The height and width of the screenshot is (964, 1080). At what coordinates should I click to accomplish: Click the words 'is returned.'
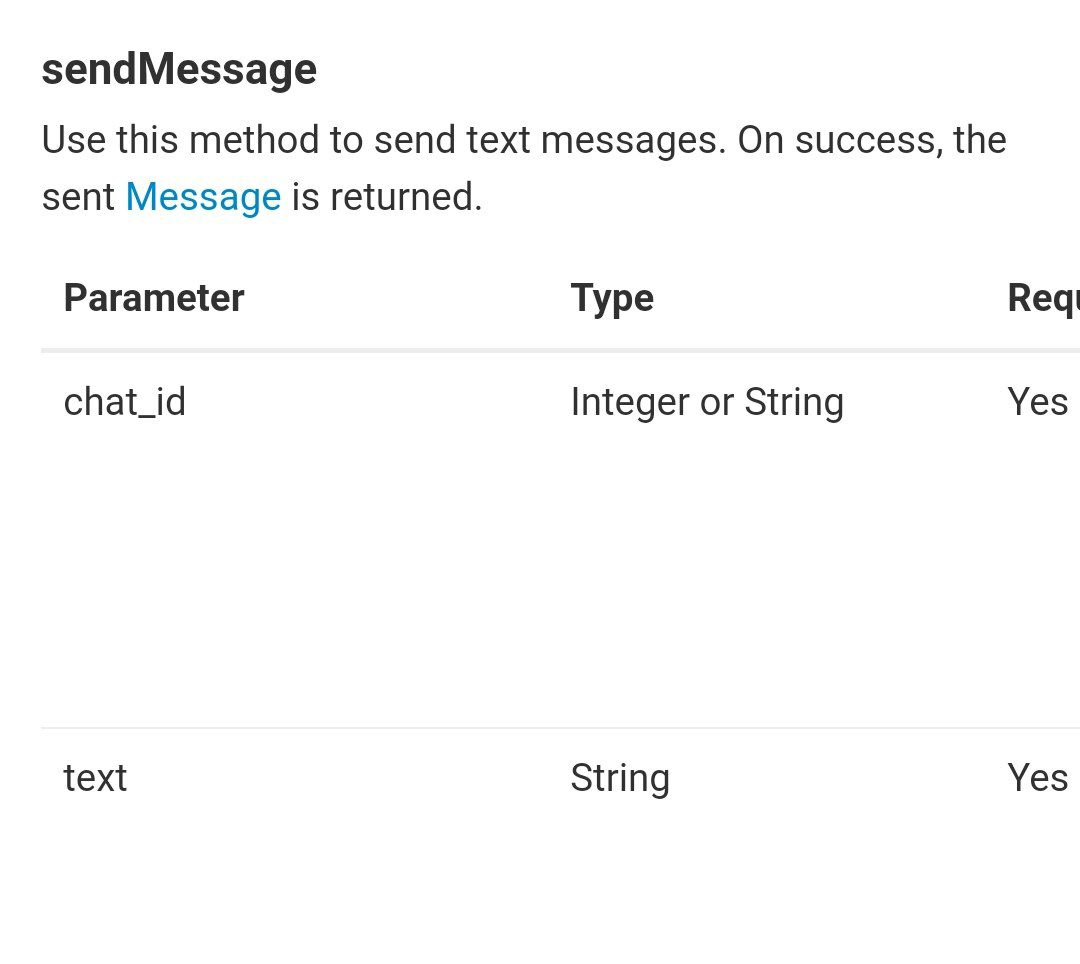point(387,197)
